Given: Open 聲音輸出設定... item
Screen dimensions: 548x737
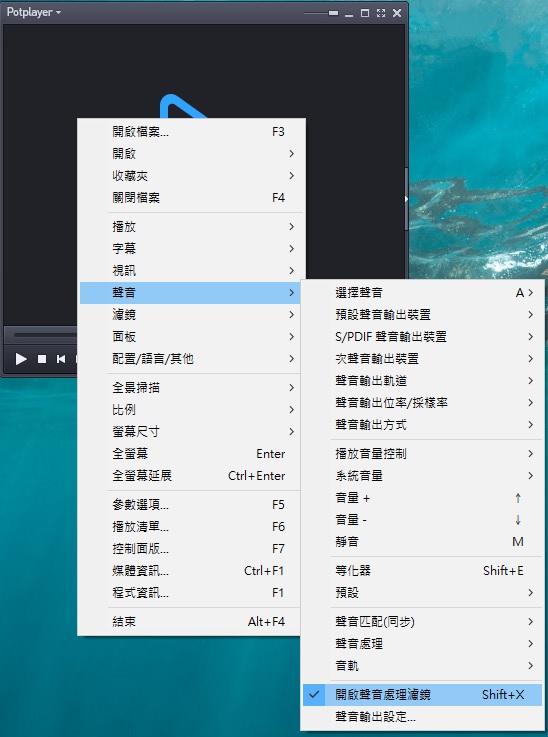Looking at the screenshot, I should point(422,717).
